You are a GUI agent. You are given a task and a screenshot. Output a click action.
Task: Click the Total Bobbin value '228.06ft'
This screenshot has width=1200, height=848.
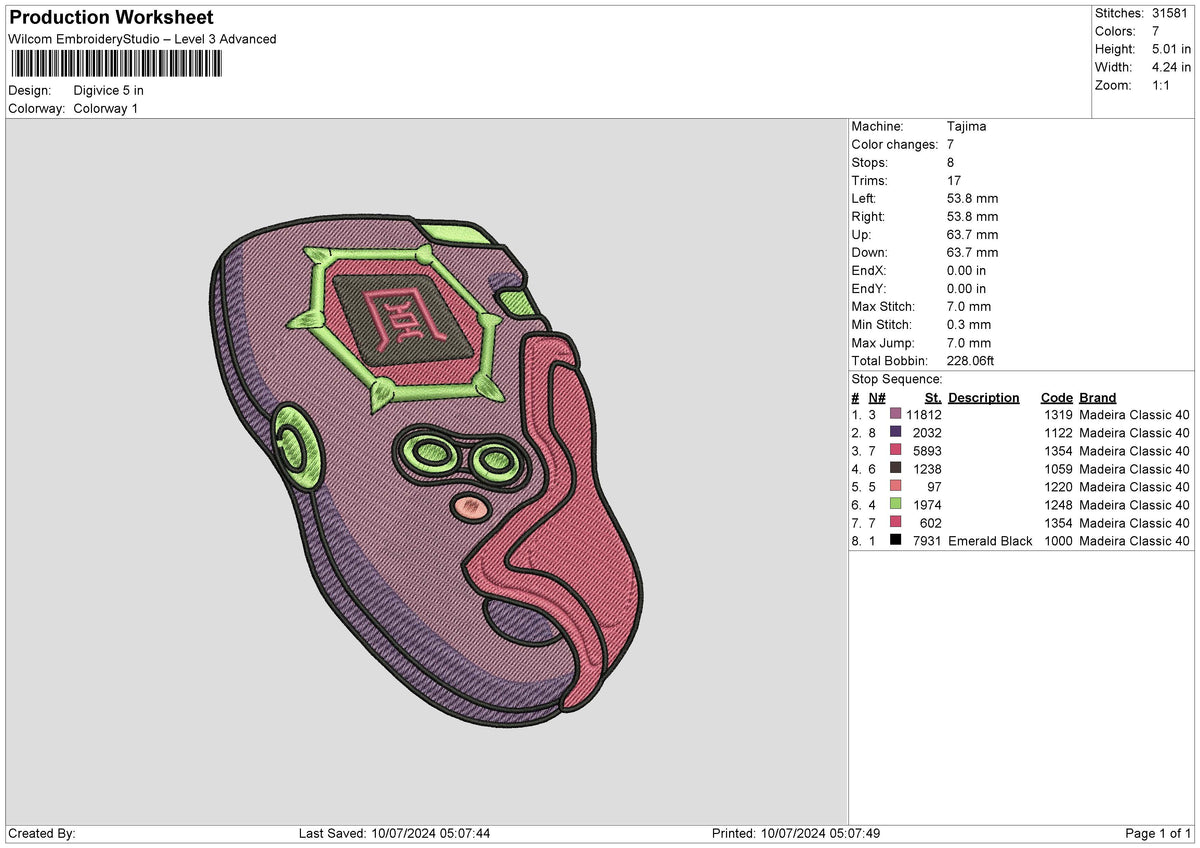pyautogui.click(x=971, y=361)
